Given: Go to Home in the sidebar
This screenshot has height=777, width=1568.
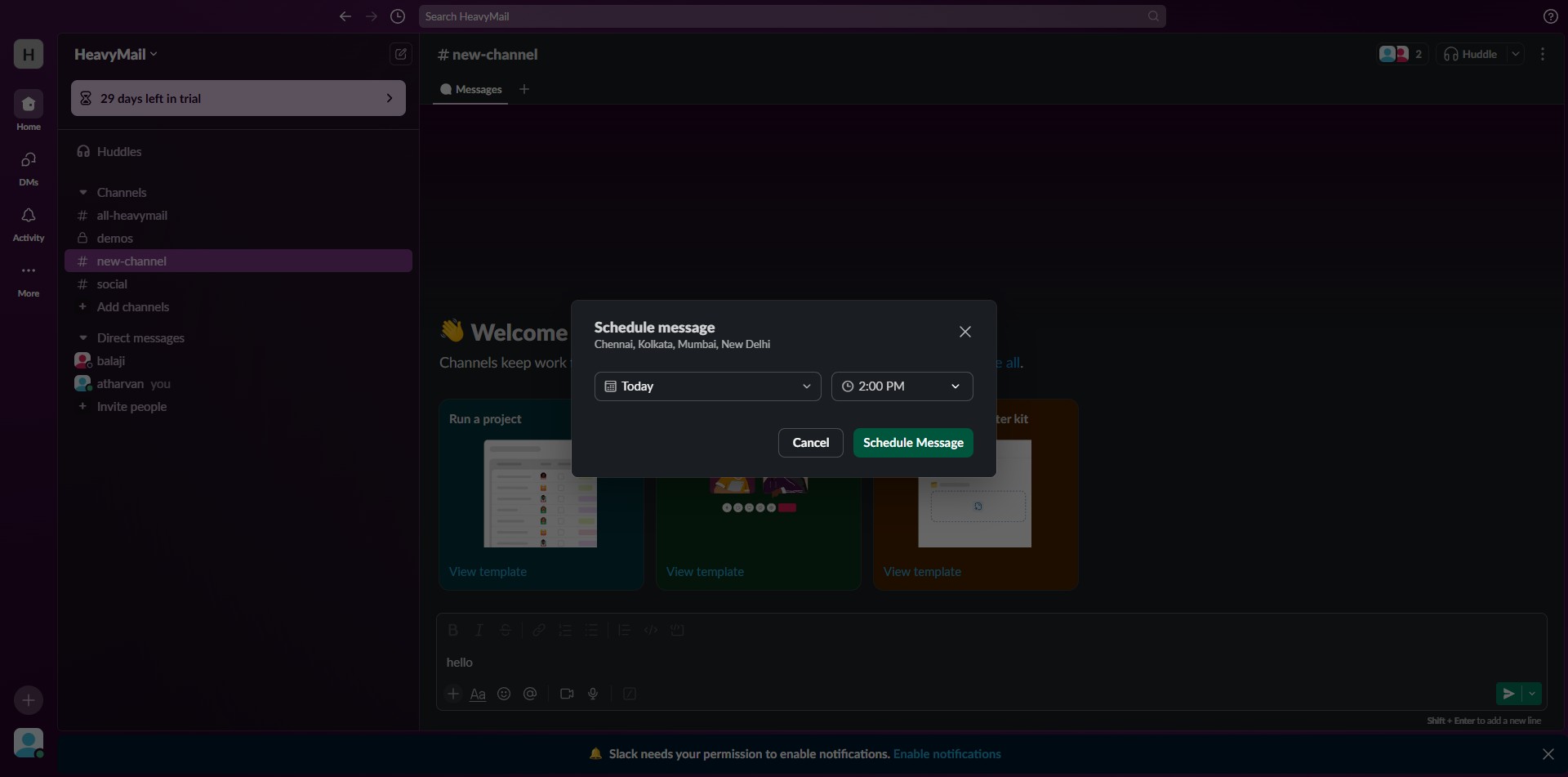Looking at the screenshot, I should point(29,111).
